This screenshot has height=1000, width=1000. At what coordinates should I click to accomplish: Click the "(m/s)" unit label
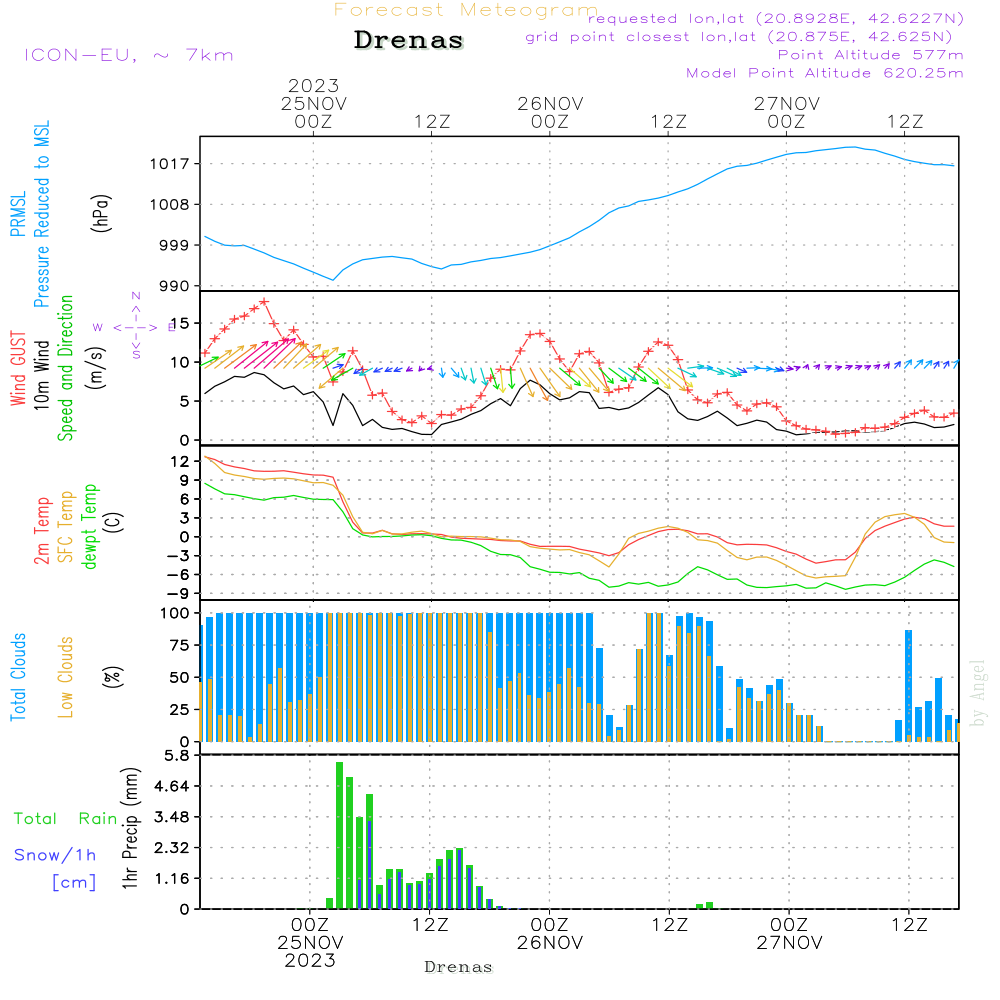[96, 368]
